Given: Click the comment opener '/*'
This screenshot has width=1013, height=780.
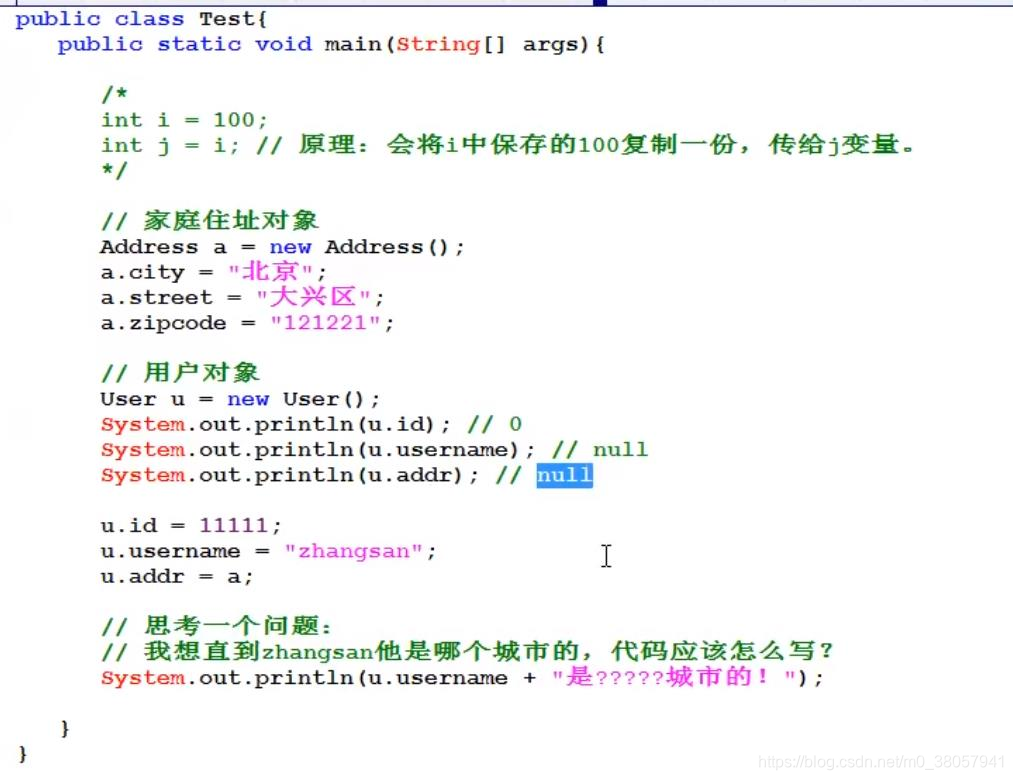Looking at the screenshot, I should 114,94.
